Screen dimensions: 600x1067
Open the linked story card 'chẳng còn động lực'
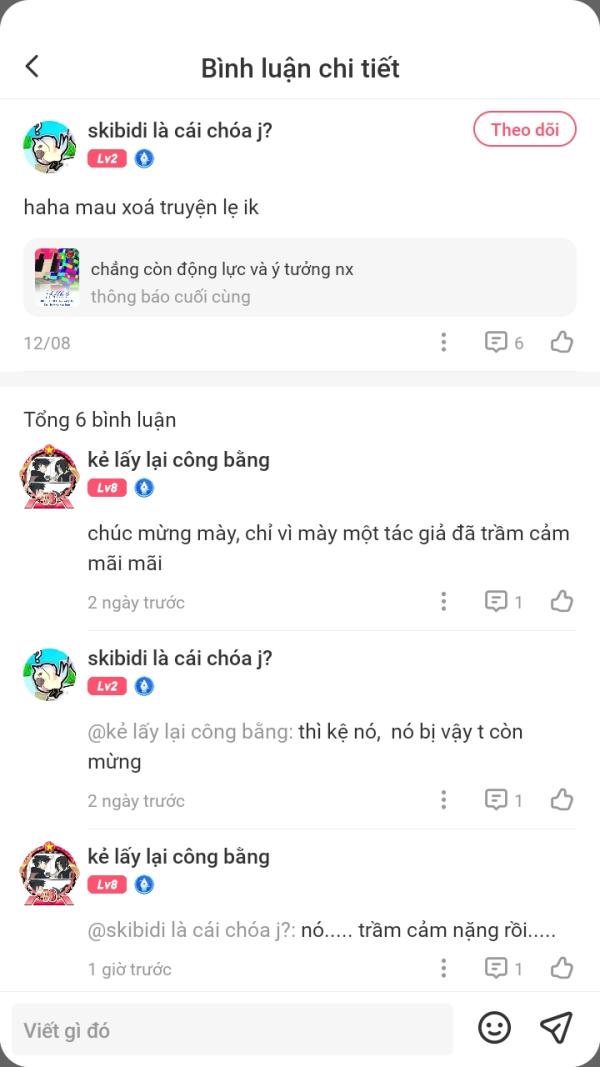pyautogui.click(x=300, y=278)
